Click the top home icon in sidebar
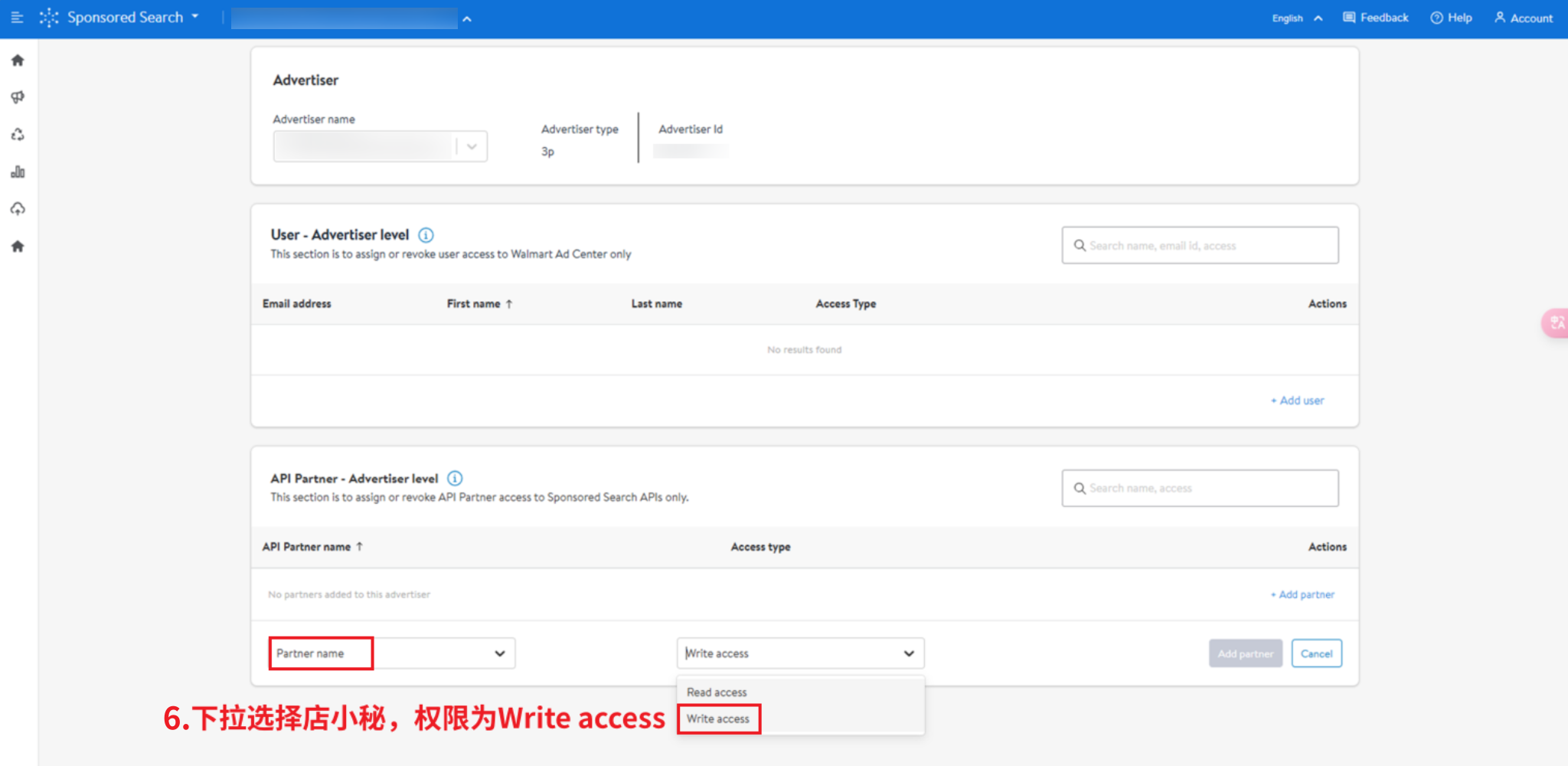Viewport: 1568px width, 766px height. (x=18, y=61)
